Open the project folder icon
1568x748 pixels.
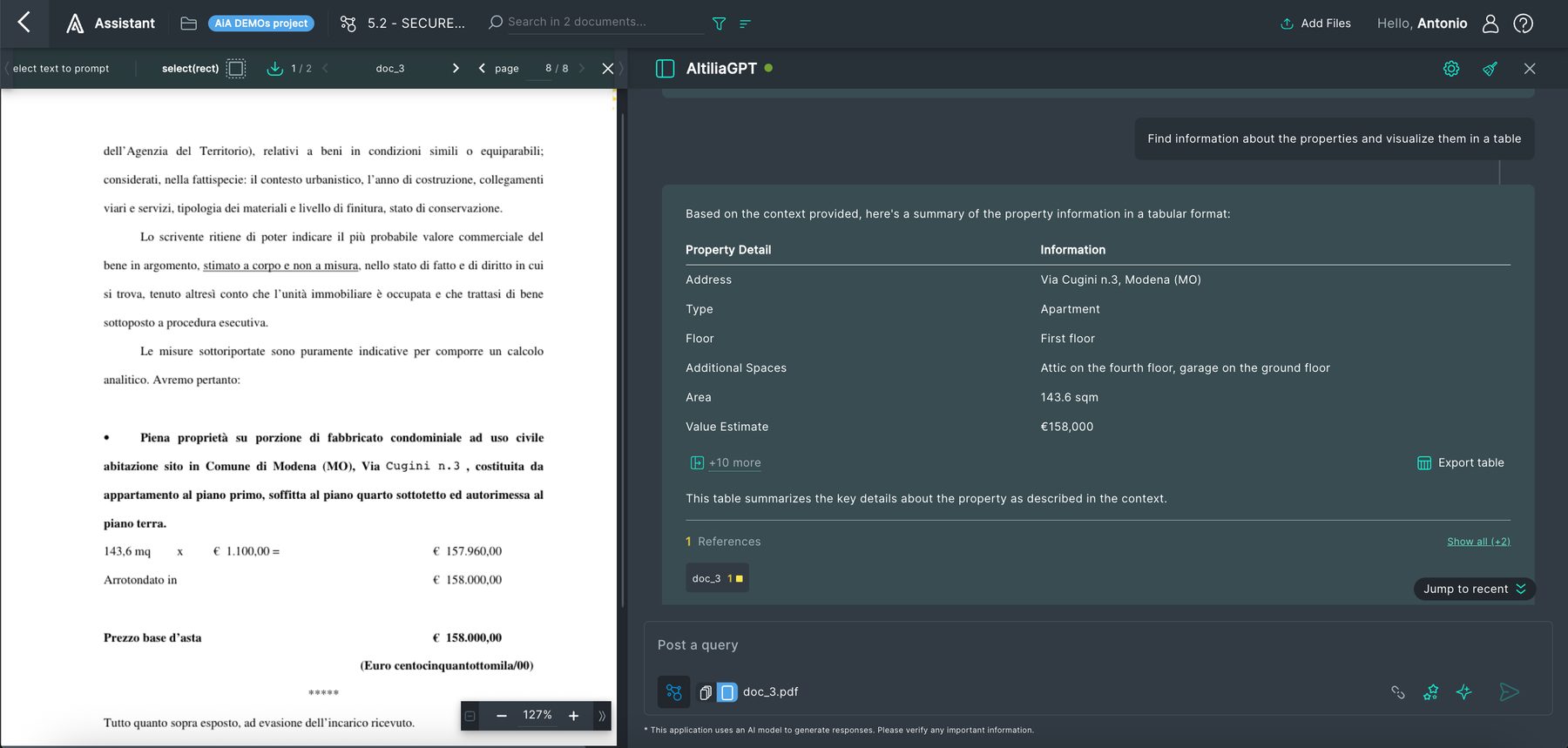point(188,24)
